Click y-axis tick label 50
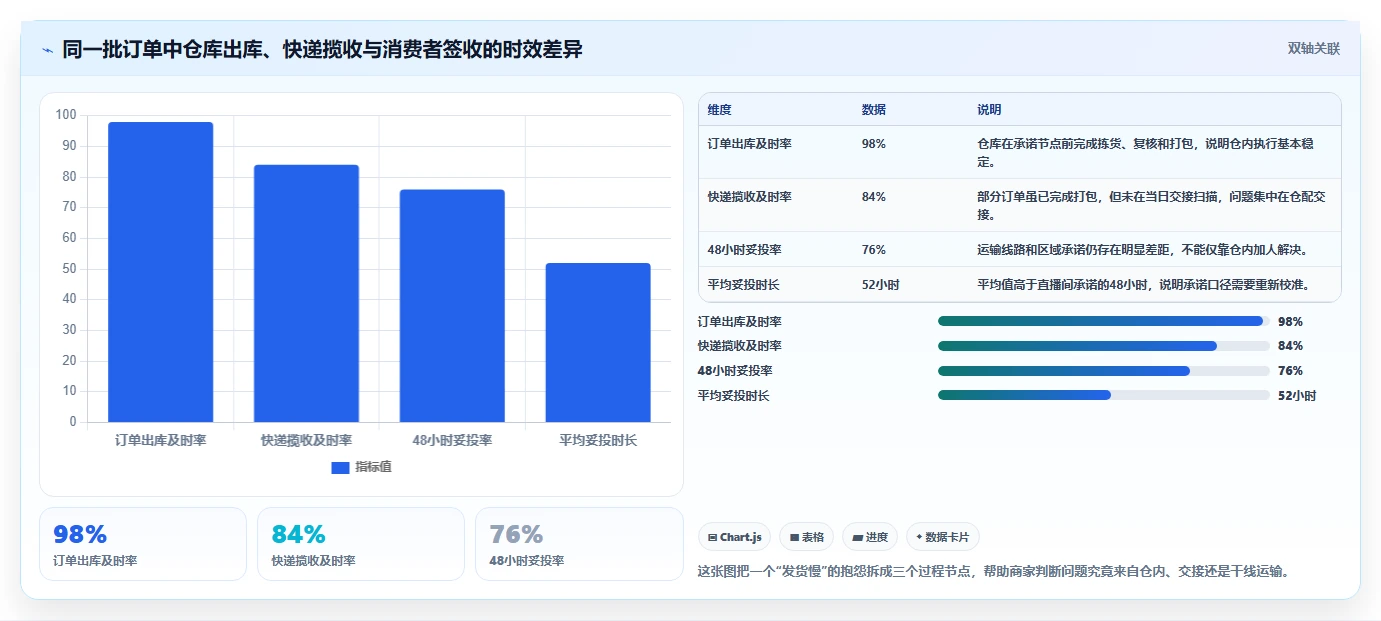 click(69, 268)
